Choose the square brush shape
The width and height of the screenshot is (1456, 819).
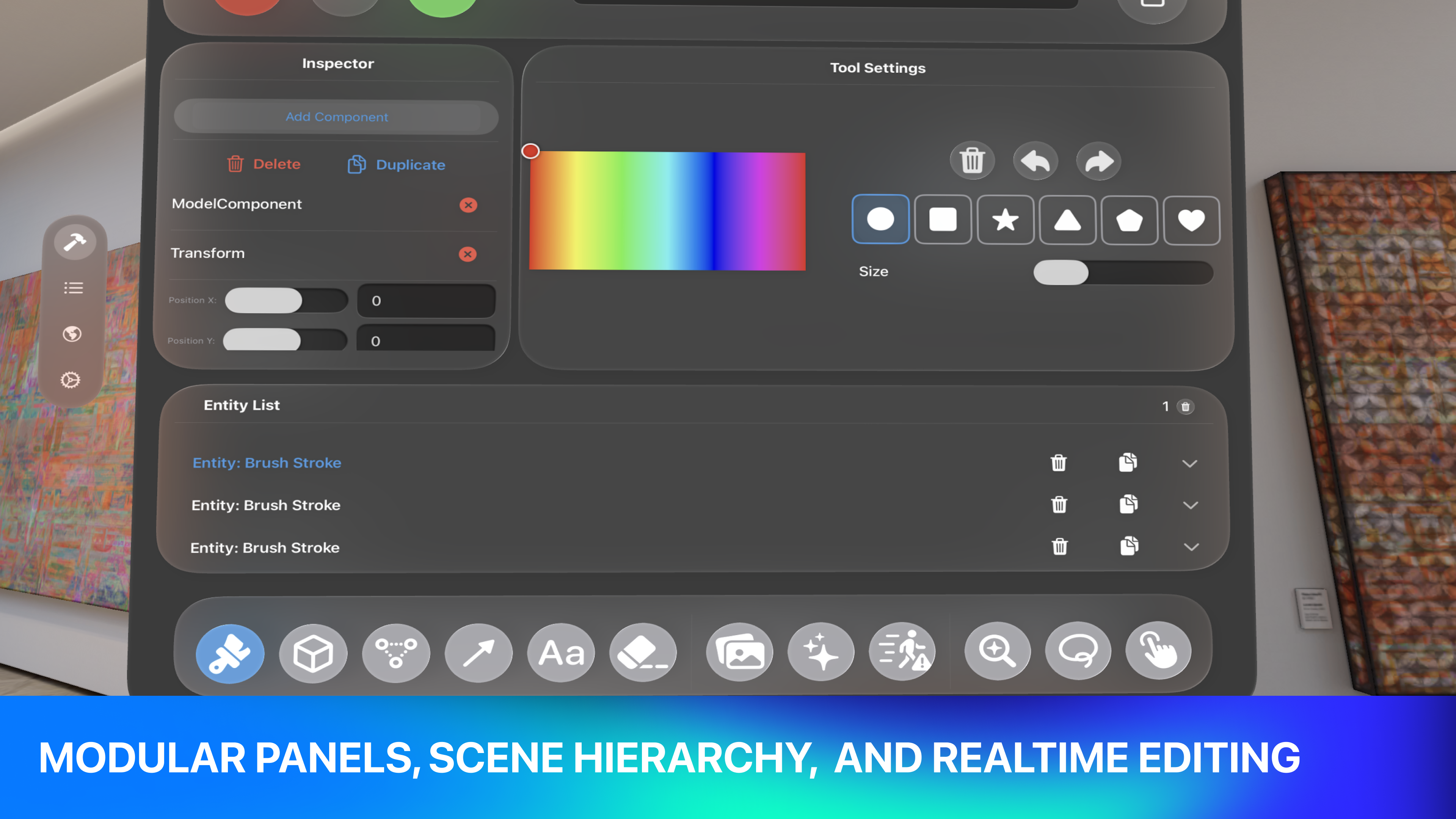coord(943,219)
